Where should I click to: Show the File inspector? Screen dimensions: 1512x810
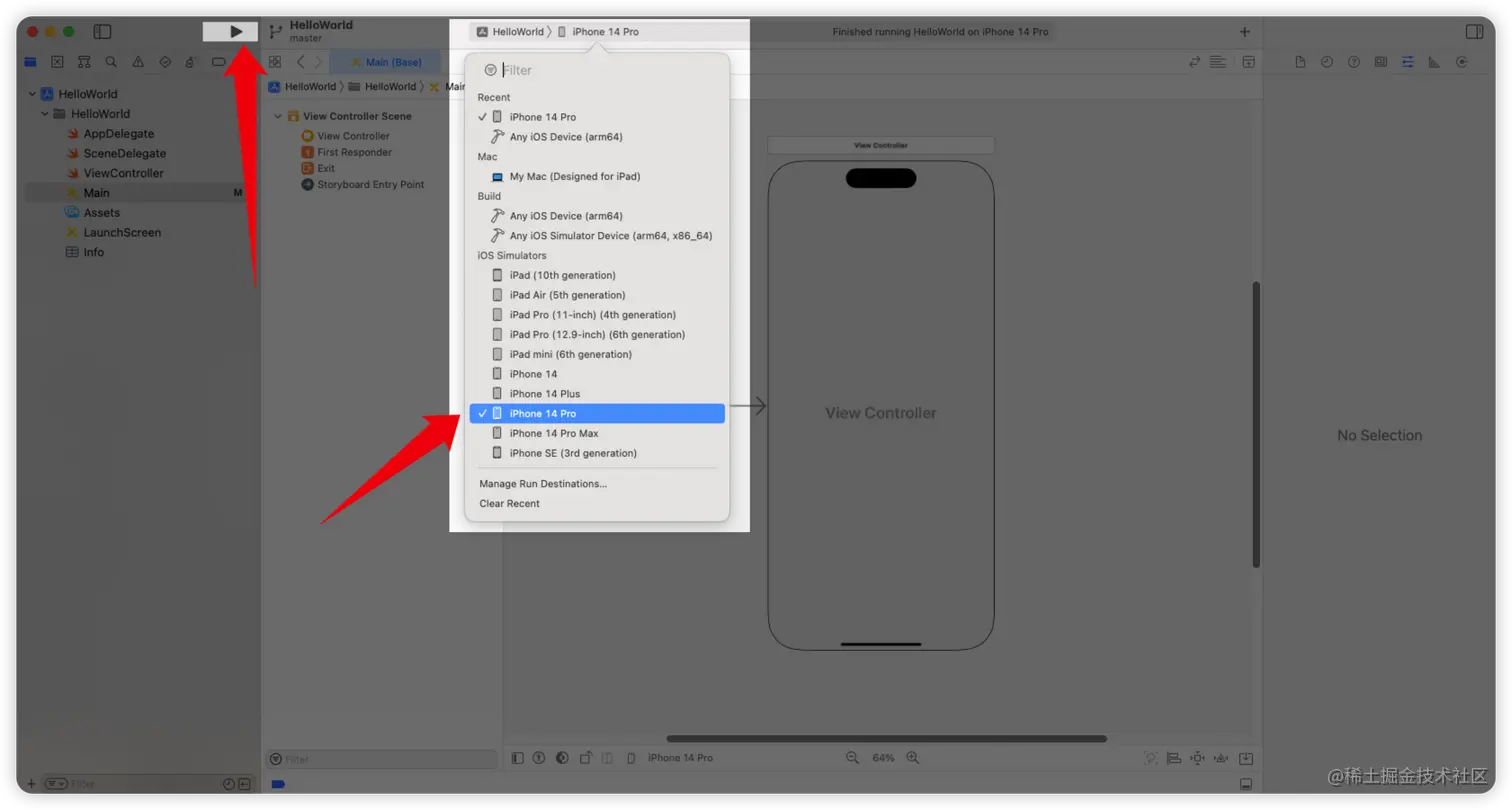pyautogui.click(x=1300, y=62)
